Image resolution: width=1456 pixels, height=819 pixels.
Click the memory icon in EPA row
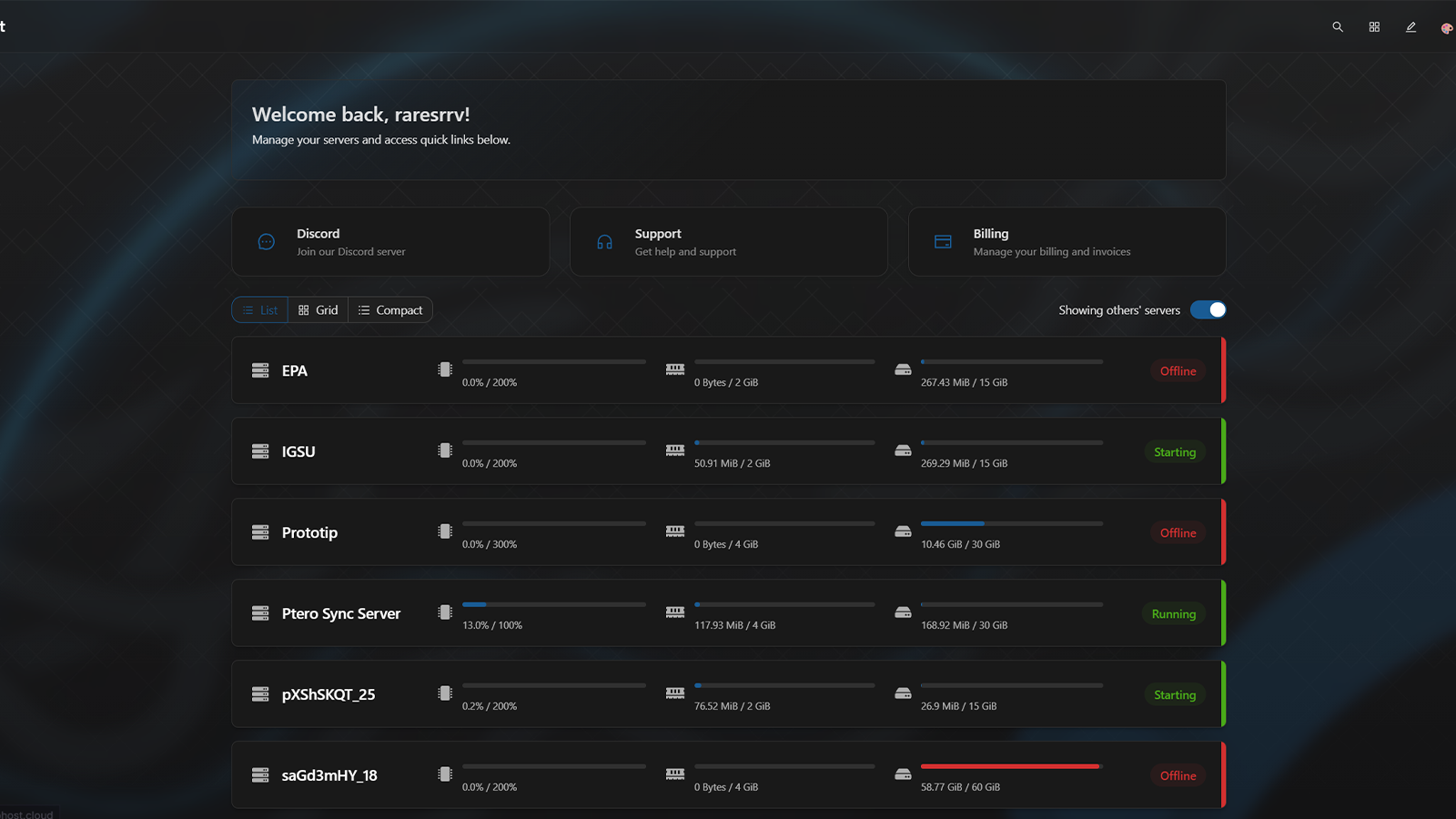click(x=675, y=369)
